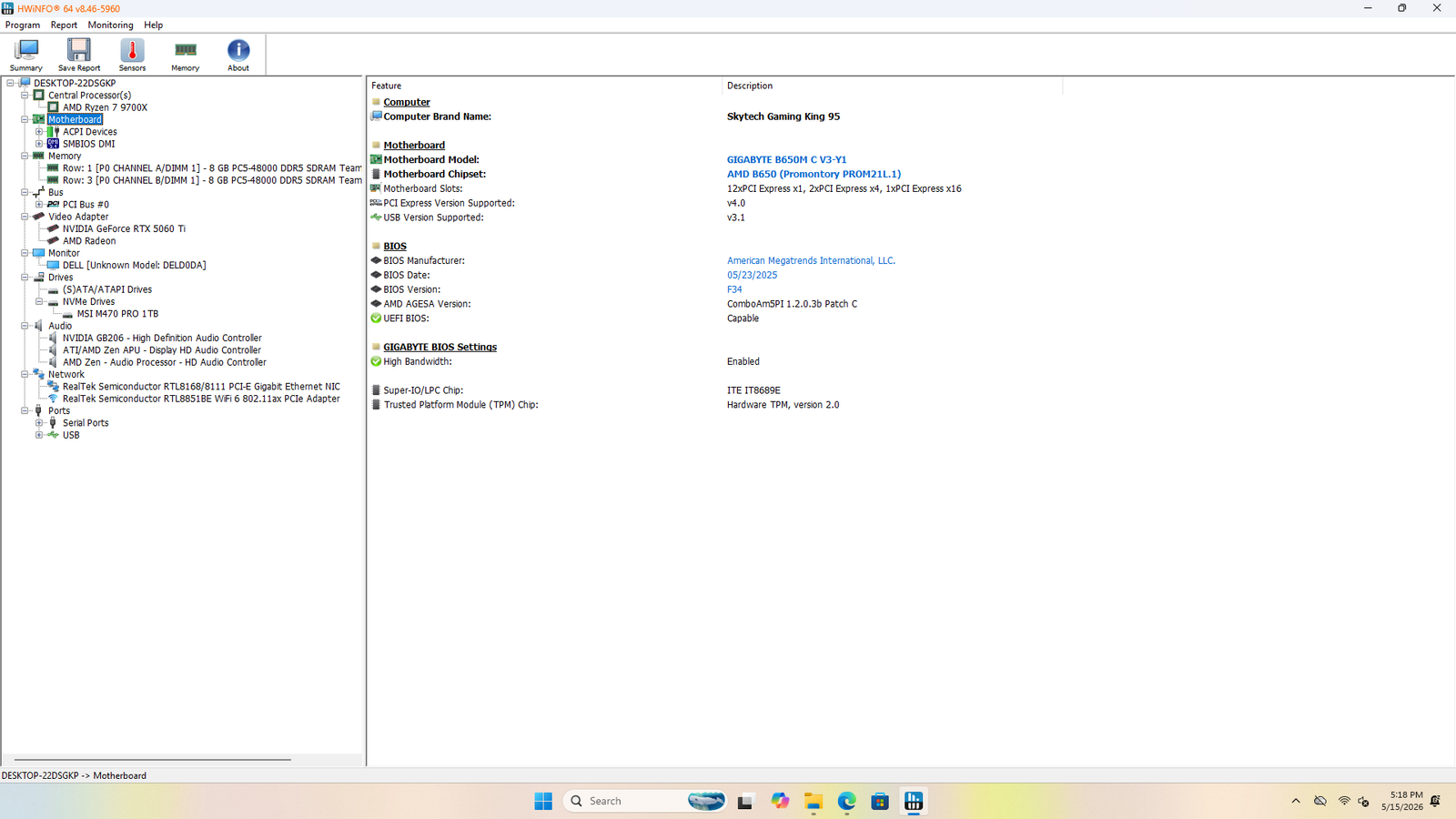Viewport: 1456px width, 819px height.
Task: Click the NVIDIA GeForce RTX 5060 Ti card icon
Action: click(x=54, y=228)
